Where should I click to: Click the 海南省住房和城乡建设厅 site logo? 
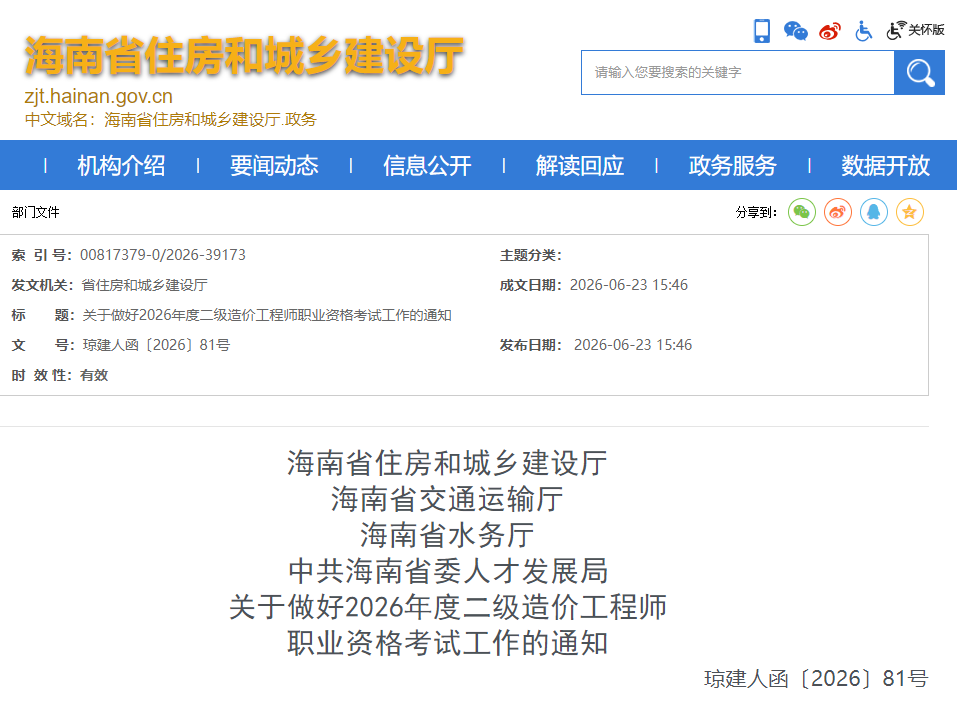[244, 56]
